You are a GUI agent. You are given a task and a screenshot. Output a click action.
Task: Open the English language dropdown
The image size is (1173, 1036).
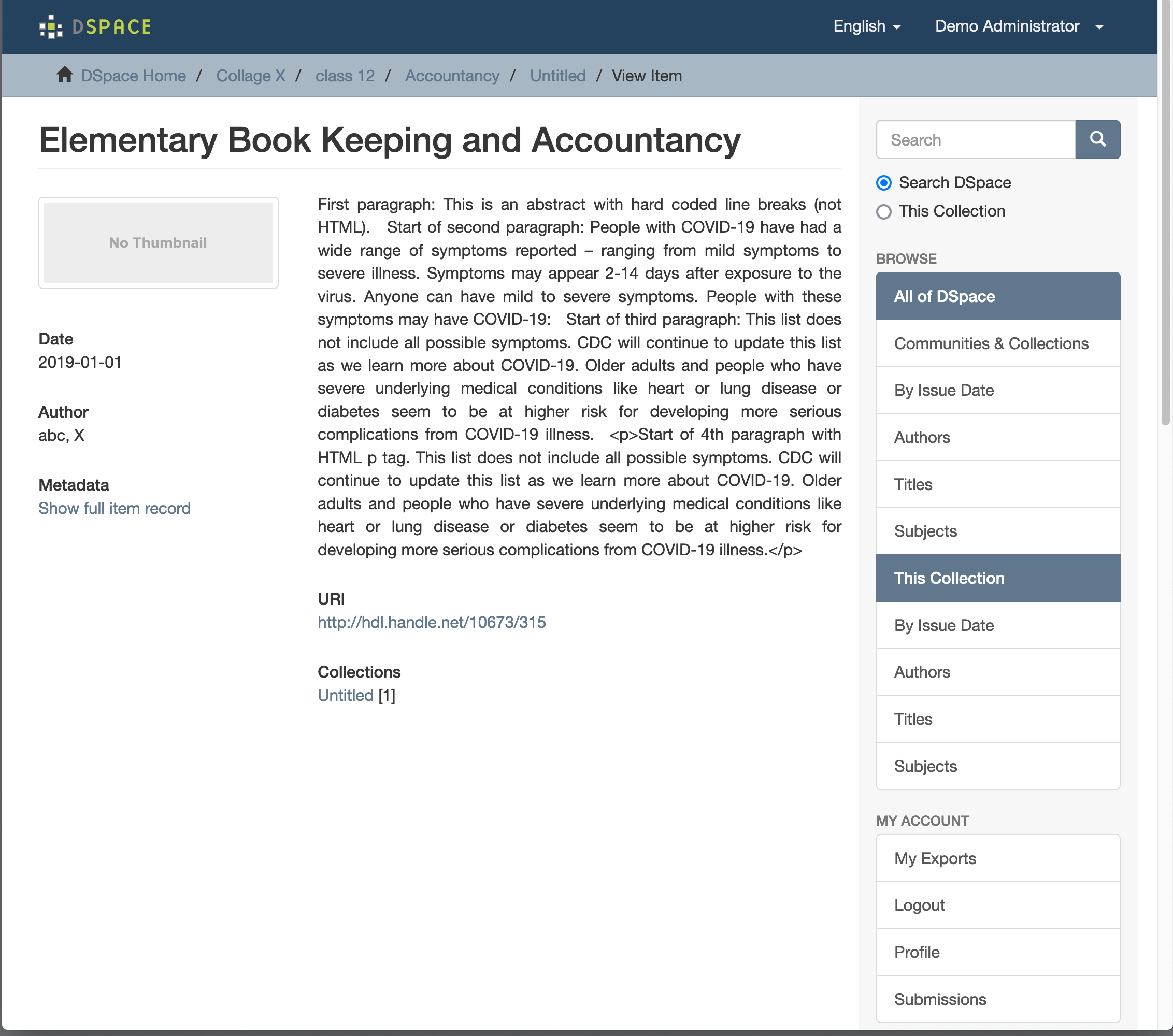click(x=866, y=26)
